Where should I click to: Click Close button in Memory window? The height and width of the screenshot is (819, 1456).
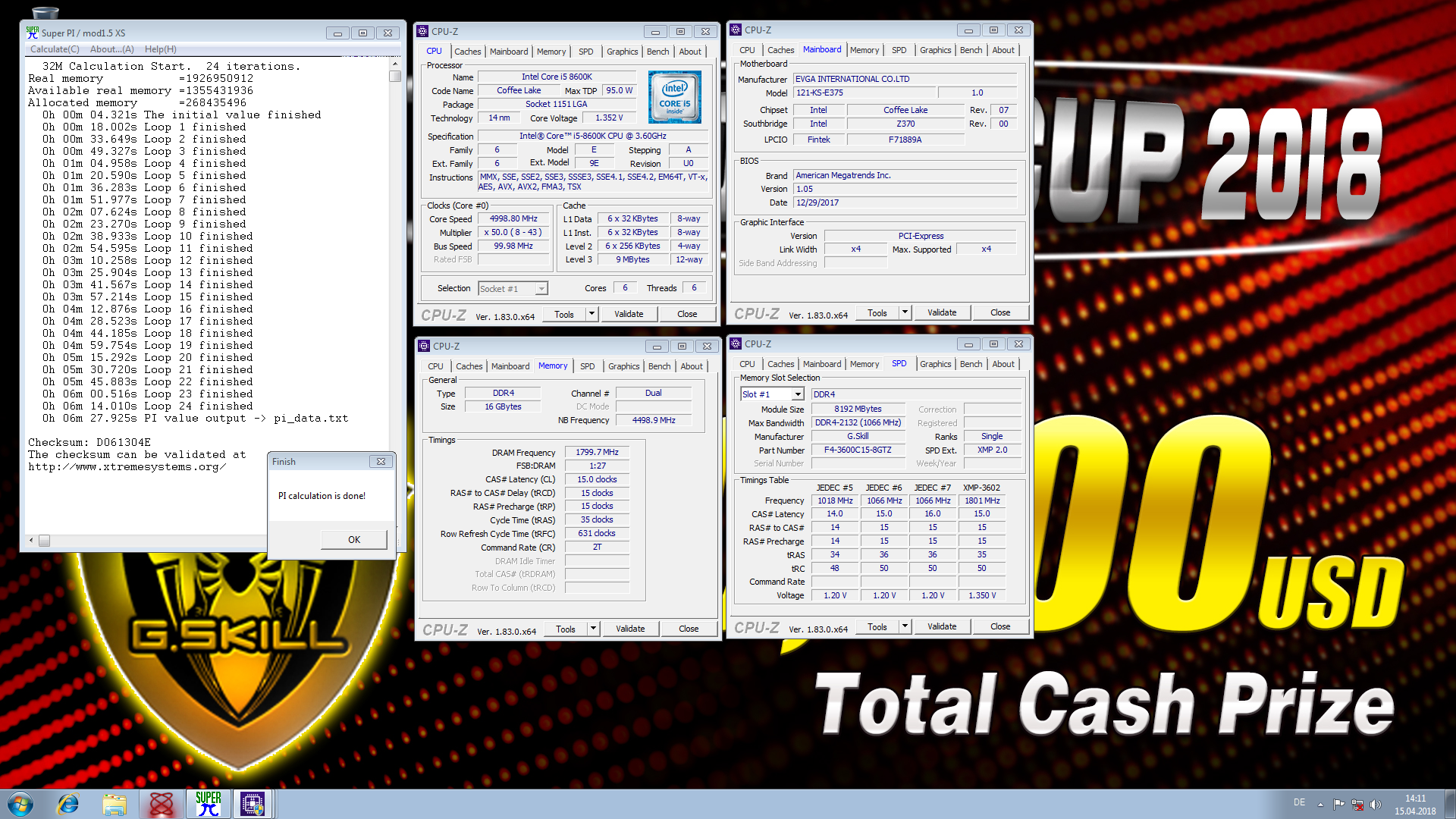pyautogui.click(x=689, y=629)
